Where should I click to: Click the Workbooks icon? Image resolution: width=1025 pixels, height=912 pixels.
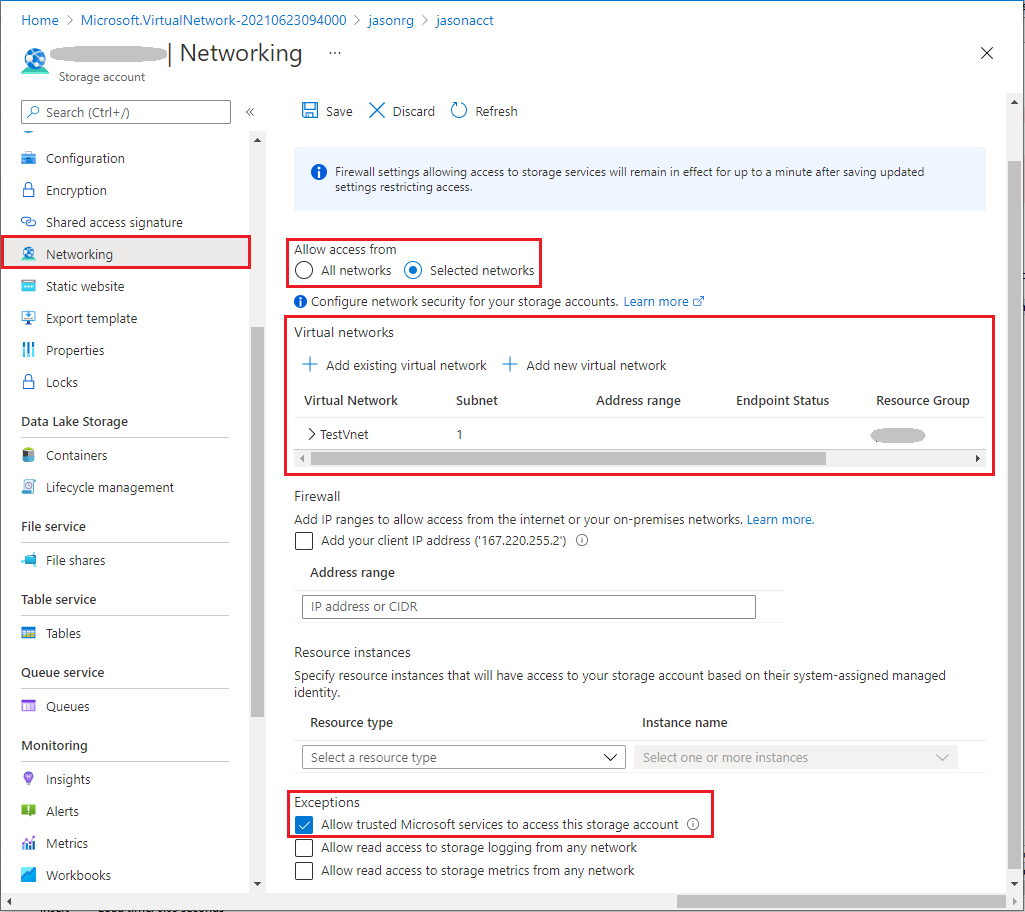point(29,875)
